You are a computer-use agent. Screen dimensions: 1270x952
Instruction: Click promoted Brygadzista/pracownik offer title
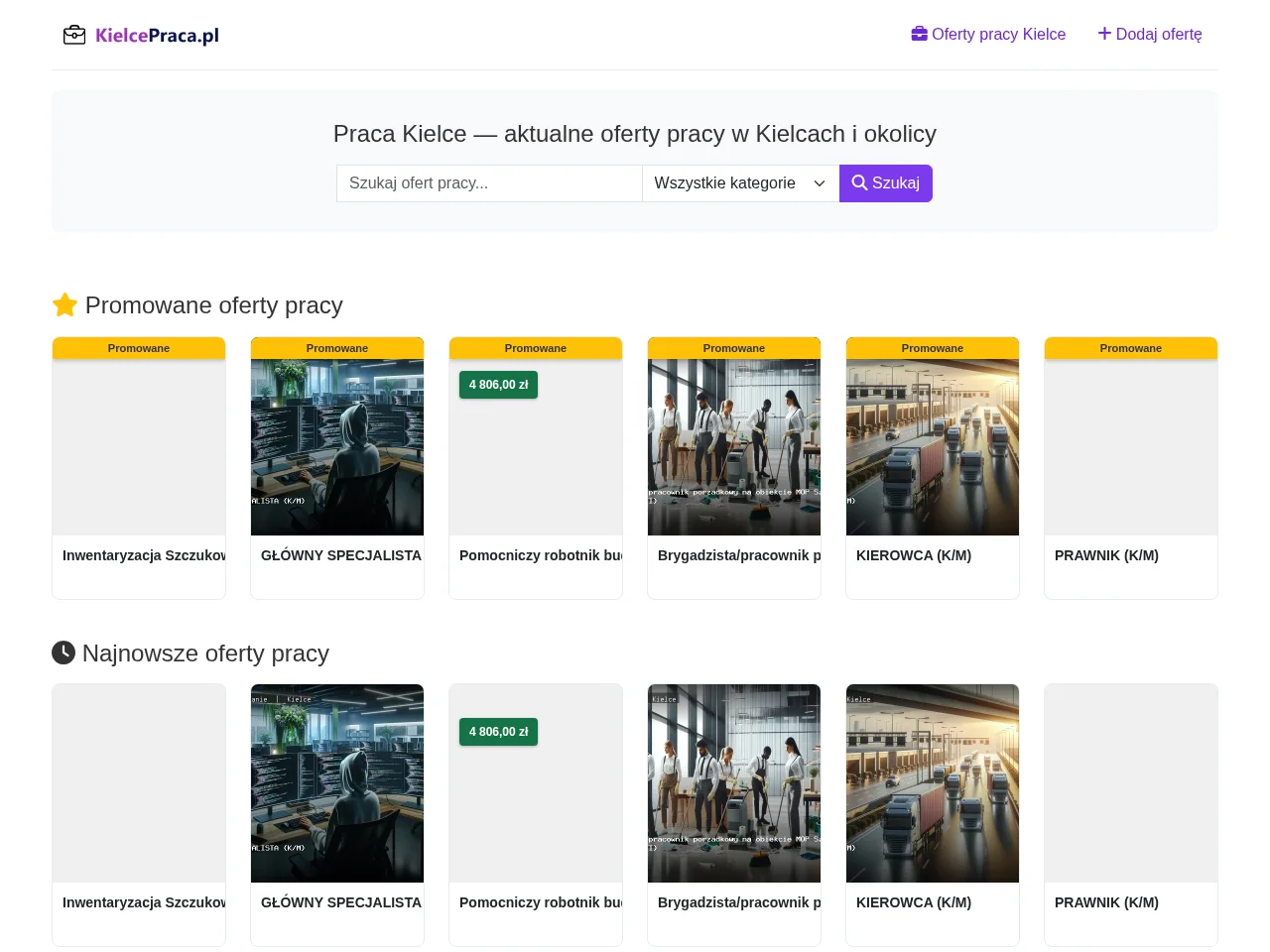click(739, 555)
